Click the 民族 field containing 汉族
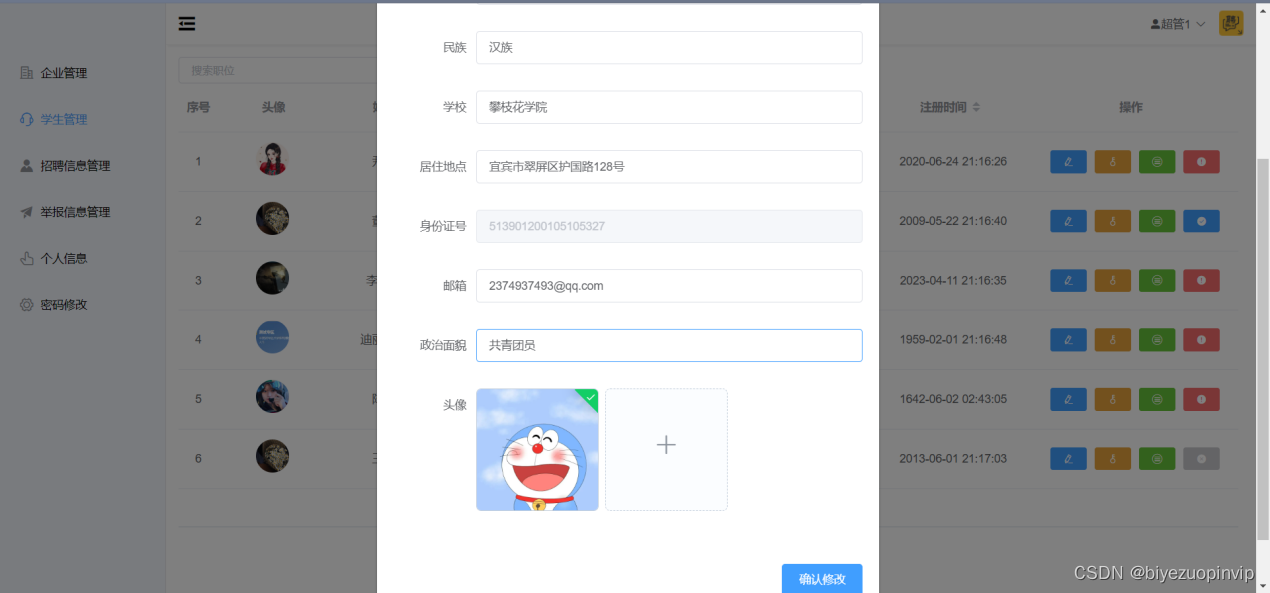The height and width of the screenshot is (593, 1270). point(669,47)
